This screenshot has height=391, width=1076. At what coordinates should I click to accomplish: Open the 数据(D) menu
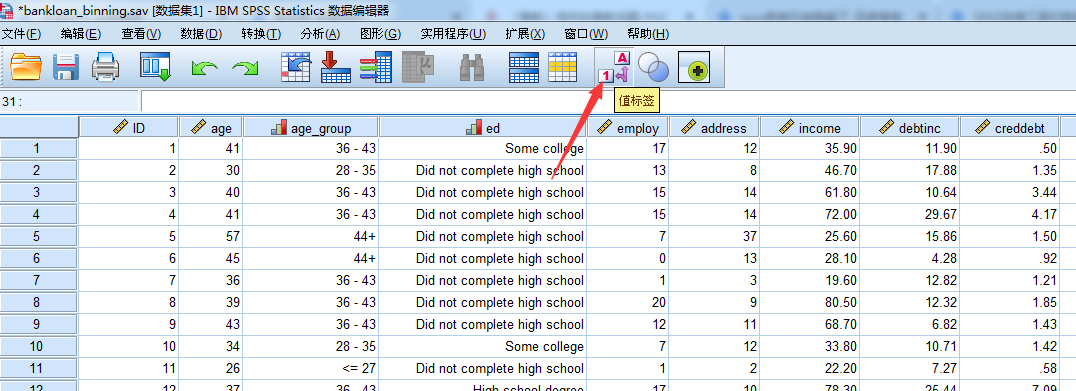pos(201,34)
